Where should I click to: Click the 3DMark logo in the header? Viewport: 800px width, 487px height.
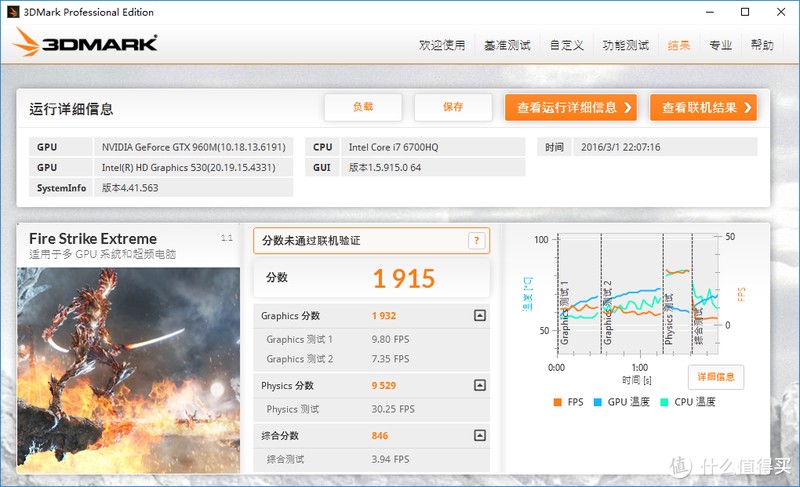coord(85,43)
